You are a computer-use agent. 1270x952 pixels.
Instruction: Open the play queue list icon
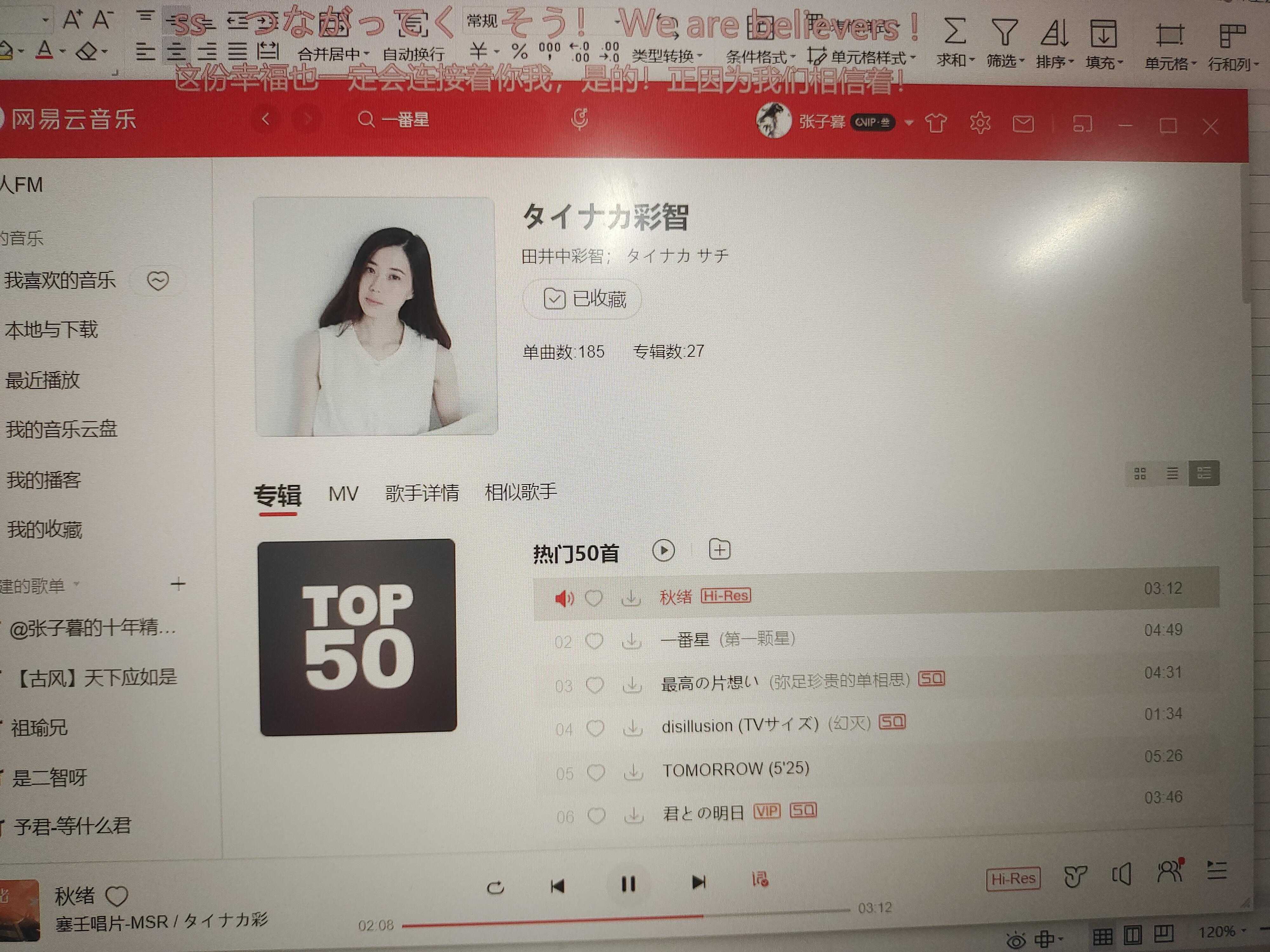coord(1217,870)
